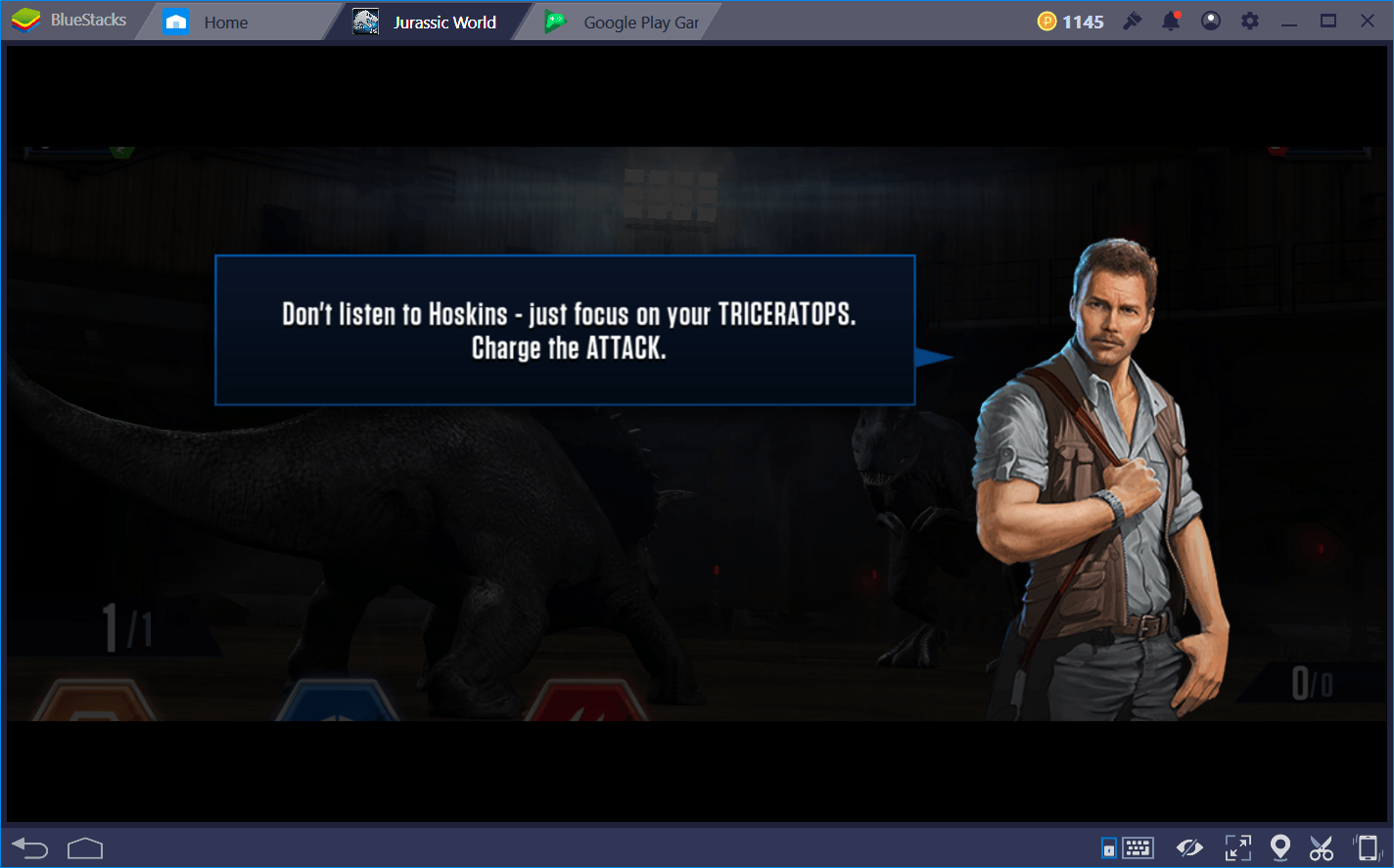Click the tutorial dialog text box

coord(565,330)
